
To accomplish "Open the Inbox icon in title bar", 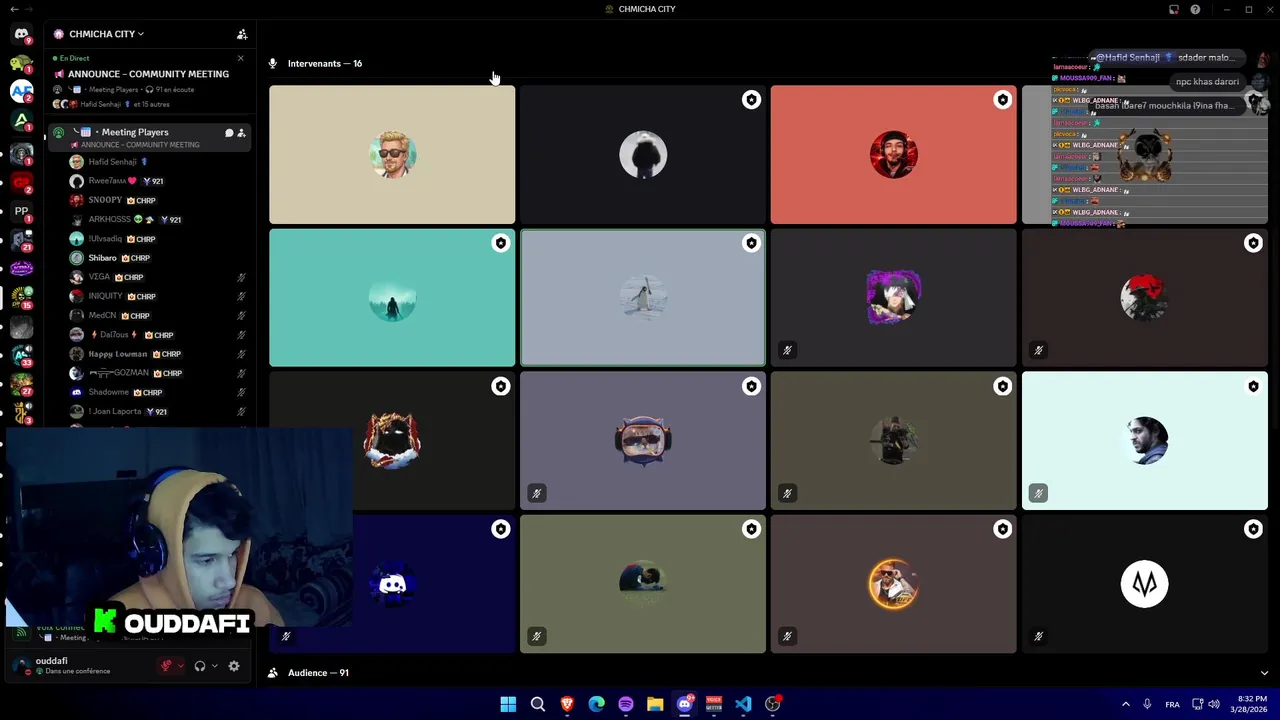I will (1174, 9).
